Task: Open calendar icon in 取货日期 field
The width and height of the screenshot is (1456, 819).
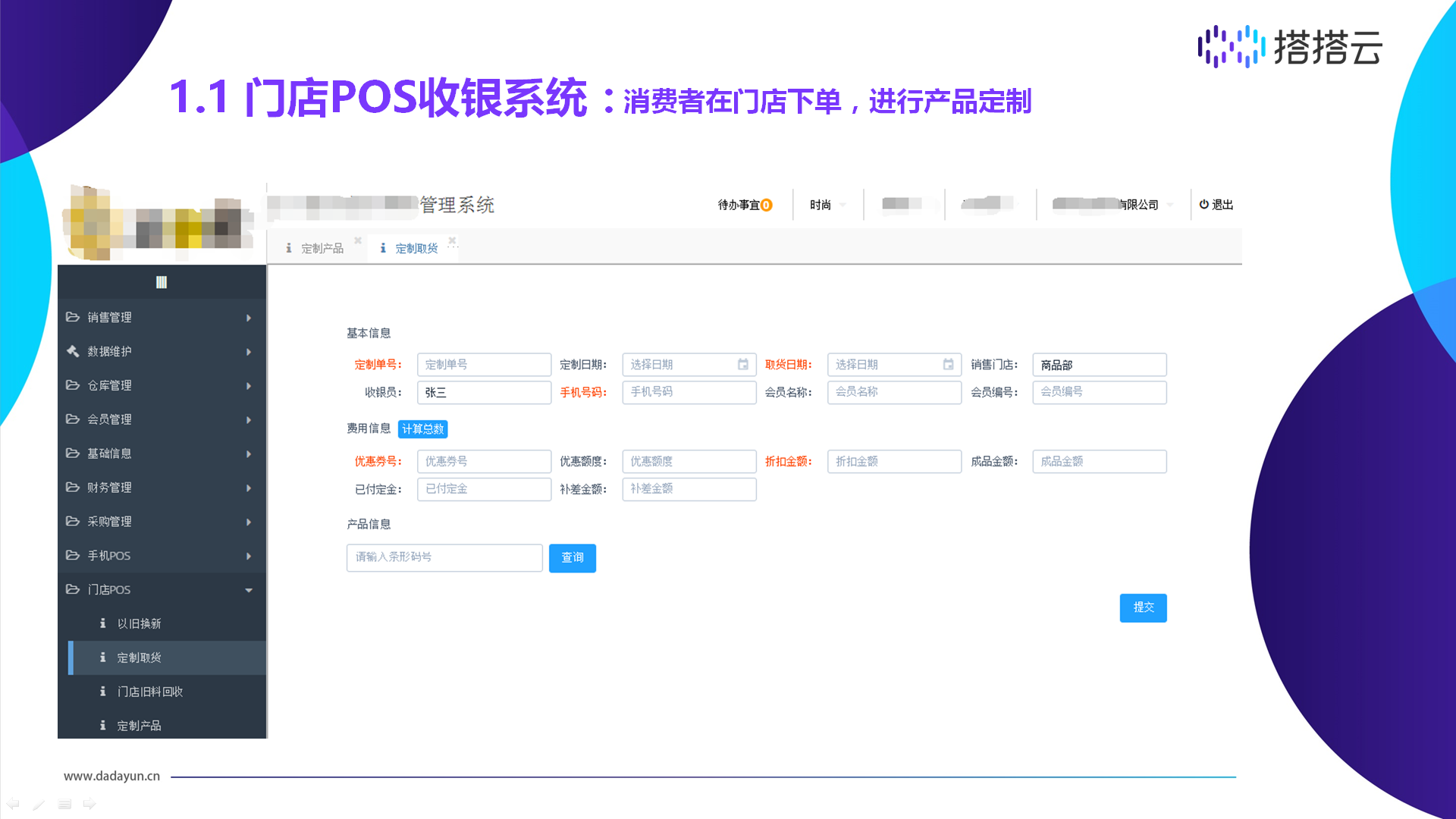Action: [x=948, y=365]
